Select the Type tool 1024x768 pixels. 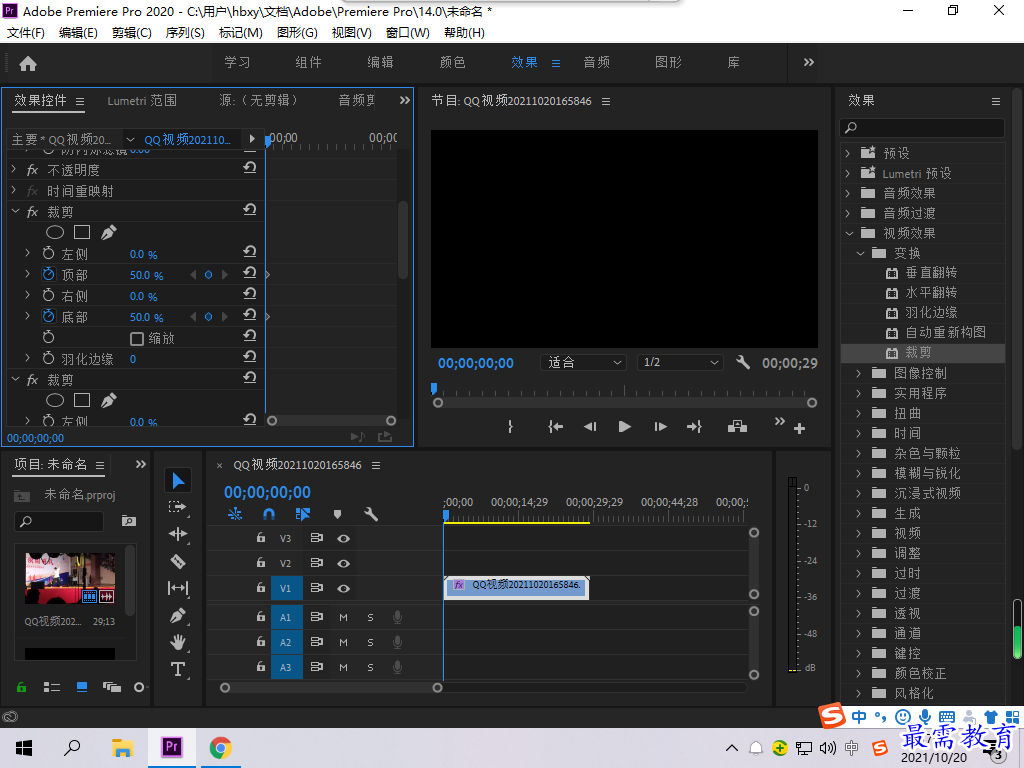click(x=178, y=669)
